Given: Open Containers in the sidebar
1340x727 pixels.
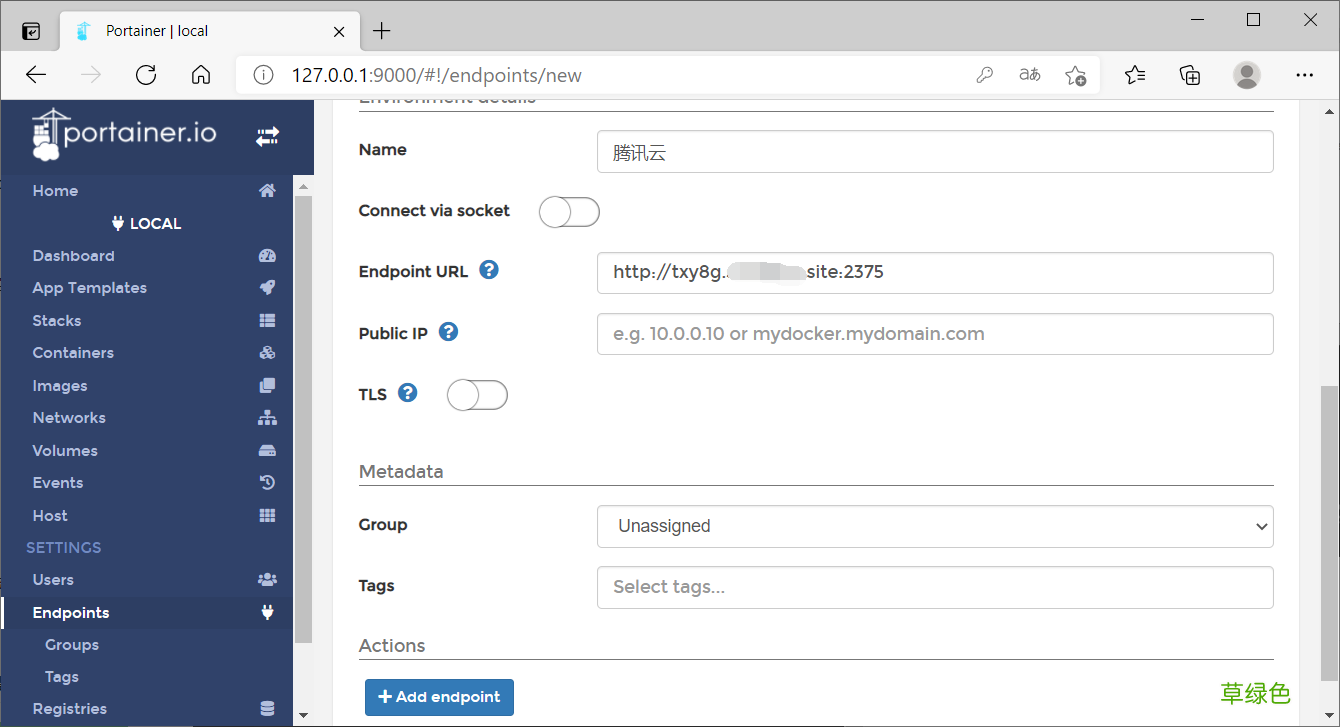Looking at the screenshot, I should (73, 353).
